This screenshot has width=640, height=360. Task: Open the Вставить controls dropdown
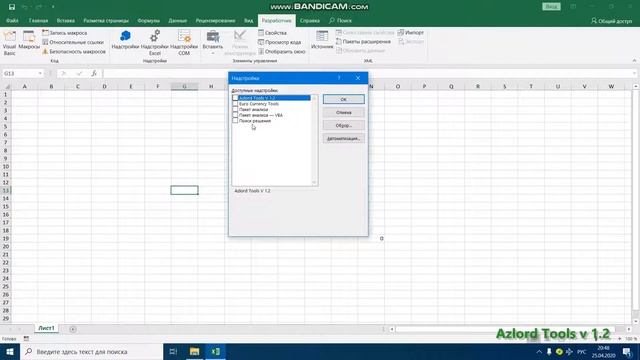pos(213,42)
